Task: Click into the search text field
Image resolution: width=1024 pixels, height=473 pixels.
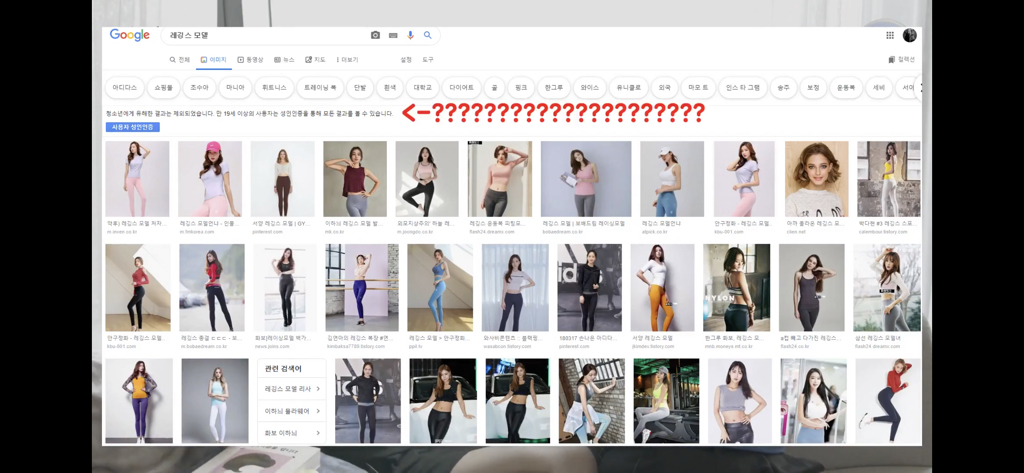Action: pyautogui.click(x=260, y=35)
